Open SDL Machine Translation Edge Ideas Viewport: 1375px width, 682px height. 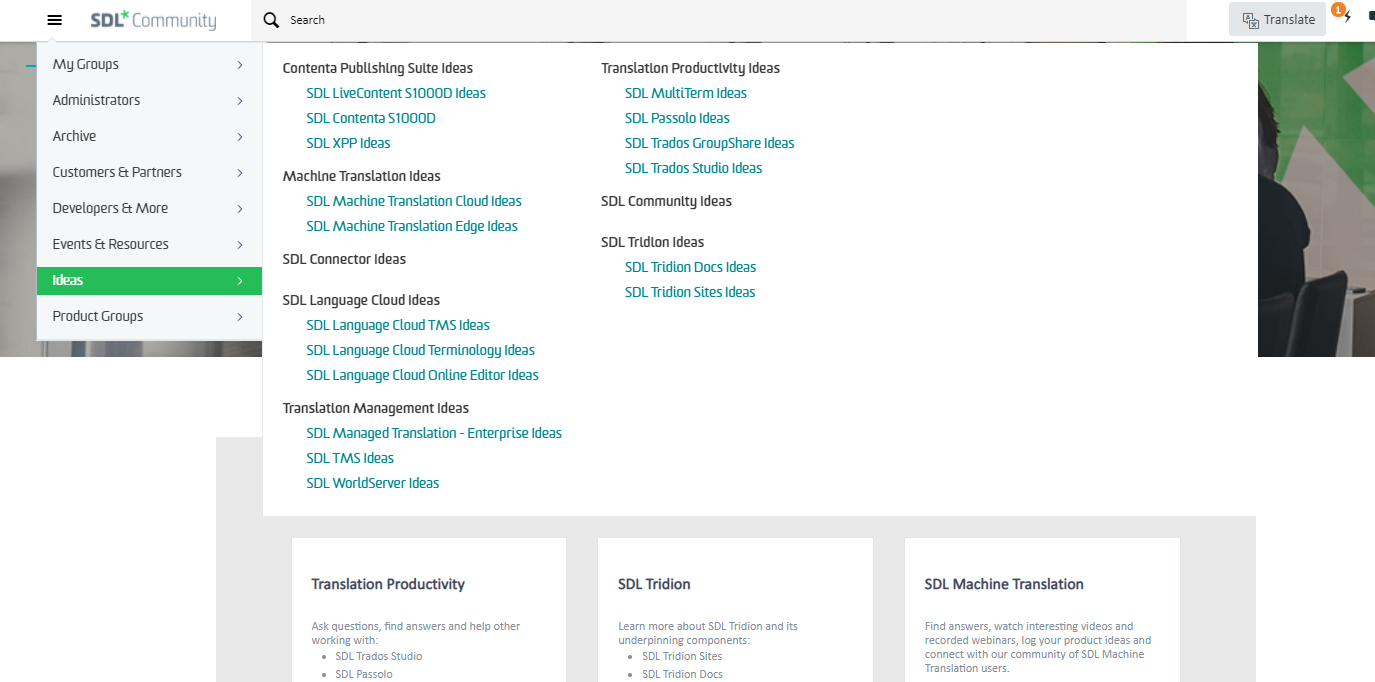[412, 226]
